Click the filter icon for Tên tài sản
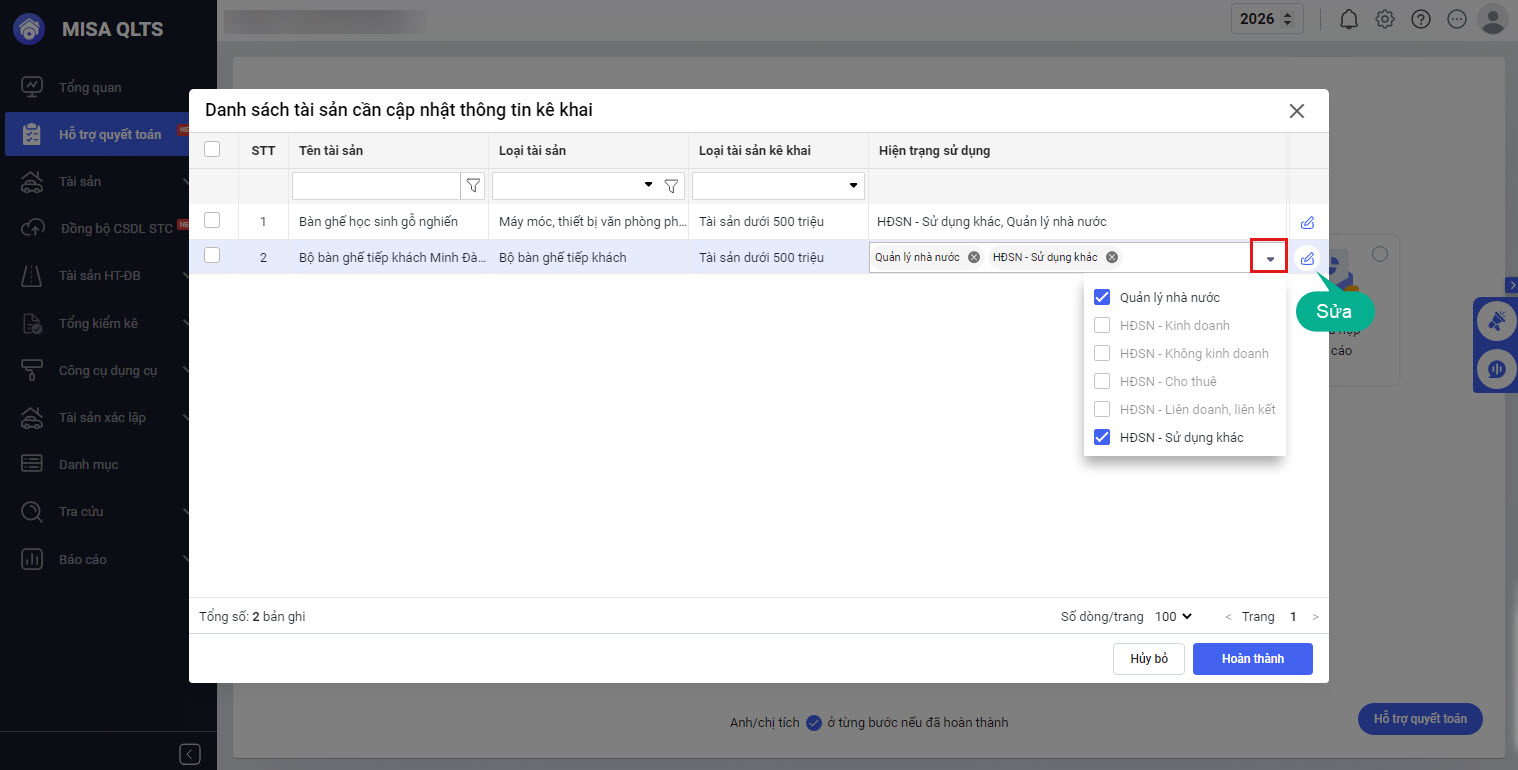 tap(473, 186)
